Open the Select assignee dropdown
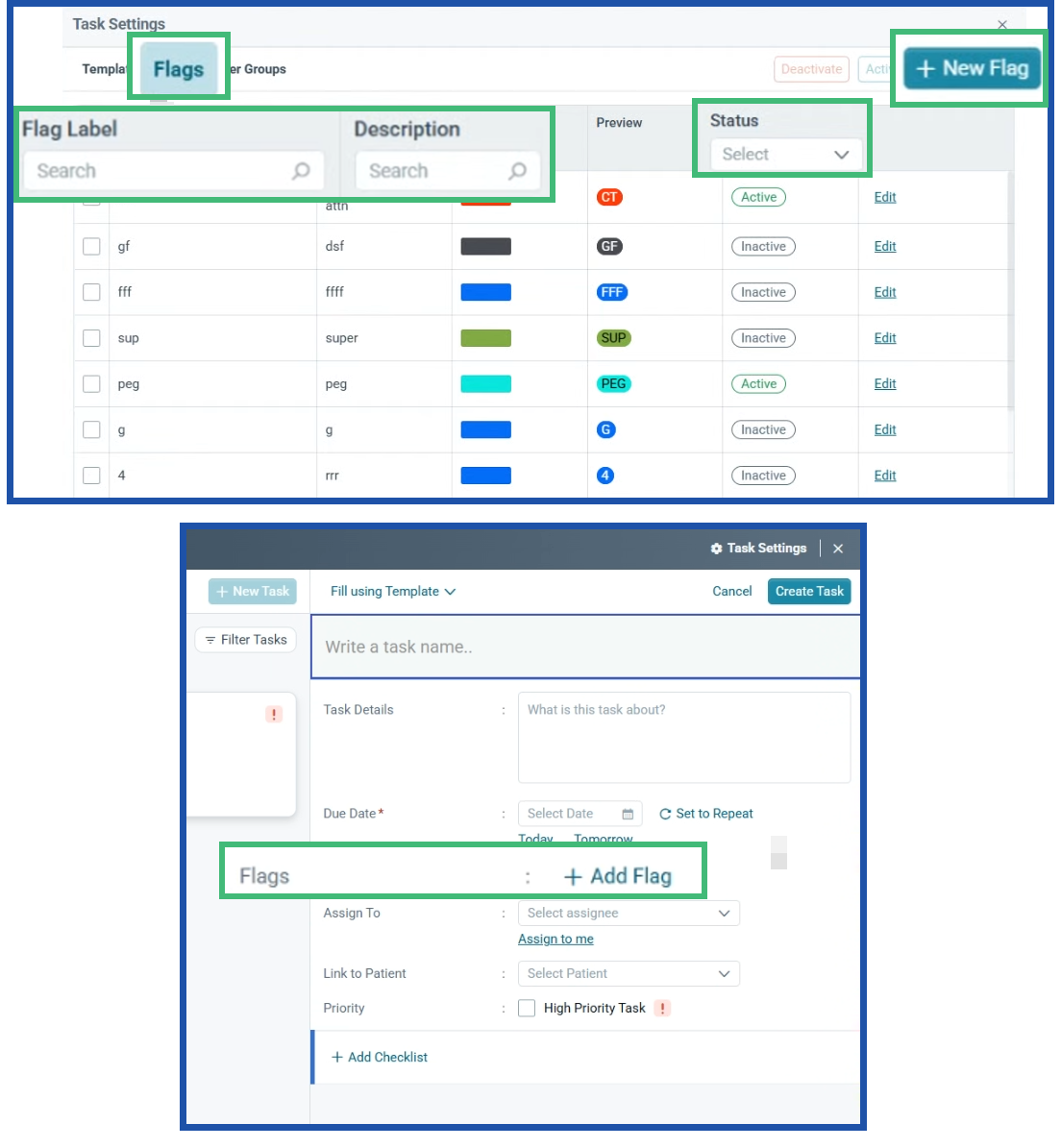Viewport: 1061px width, 1148px height. [629, 913]
